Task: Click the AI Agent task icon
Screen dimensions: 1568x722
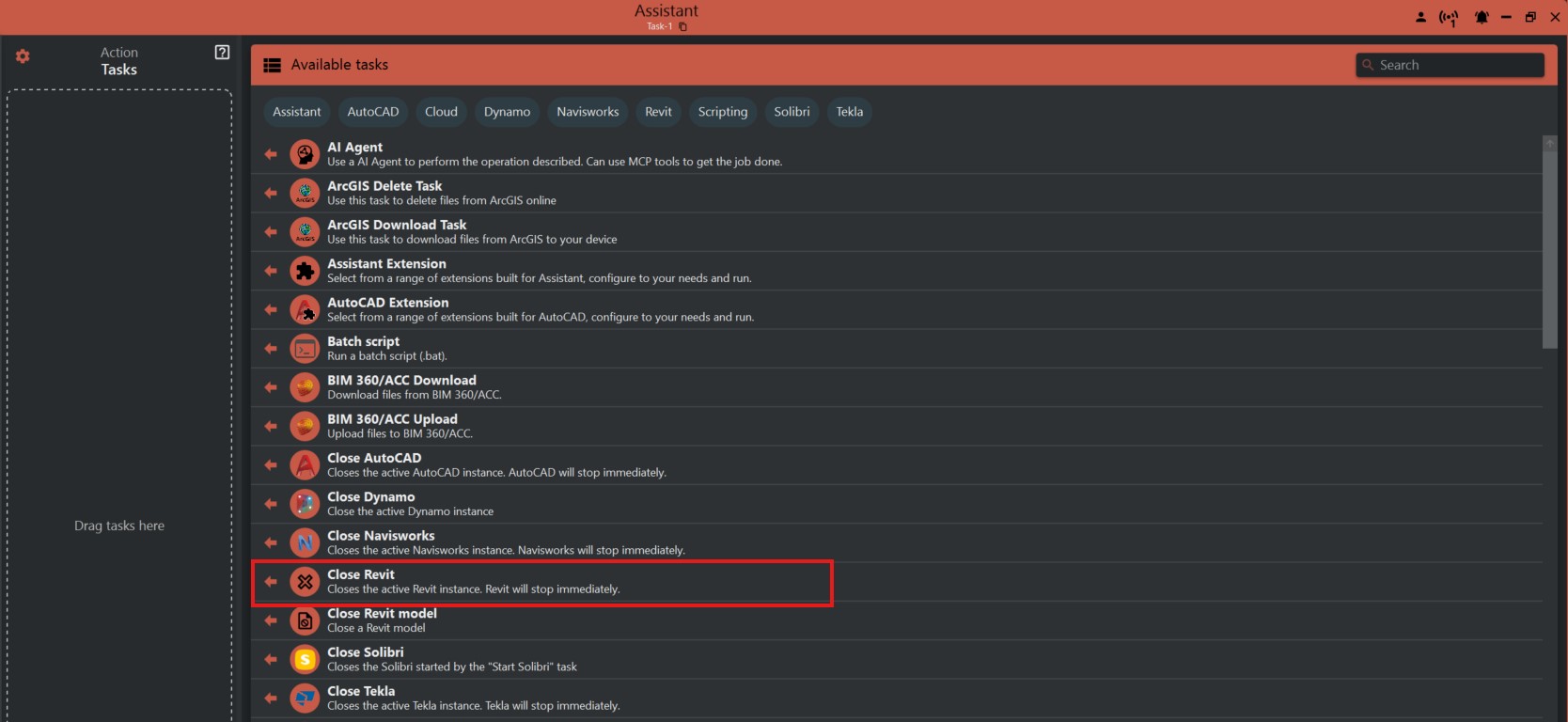Action: tap(305, 154)
